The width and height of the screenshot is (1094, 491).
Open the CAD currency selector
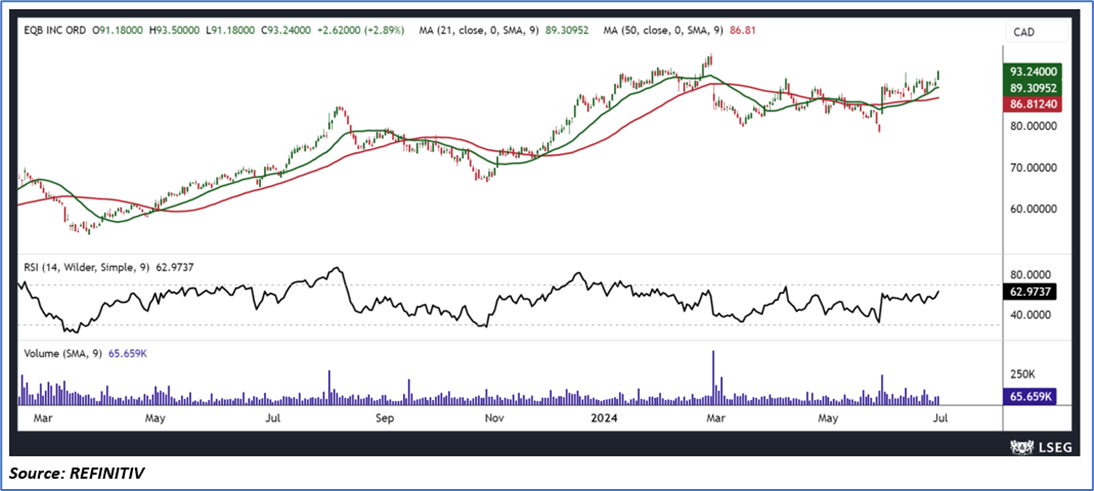(1036, 31)
